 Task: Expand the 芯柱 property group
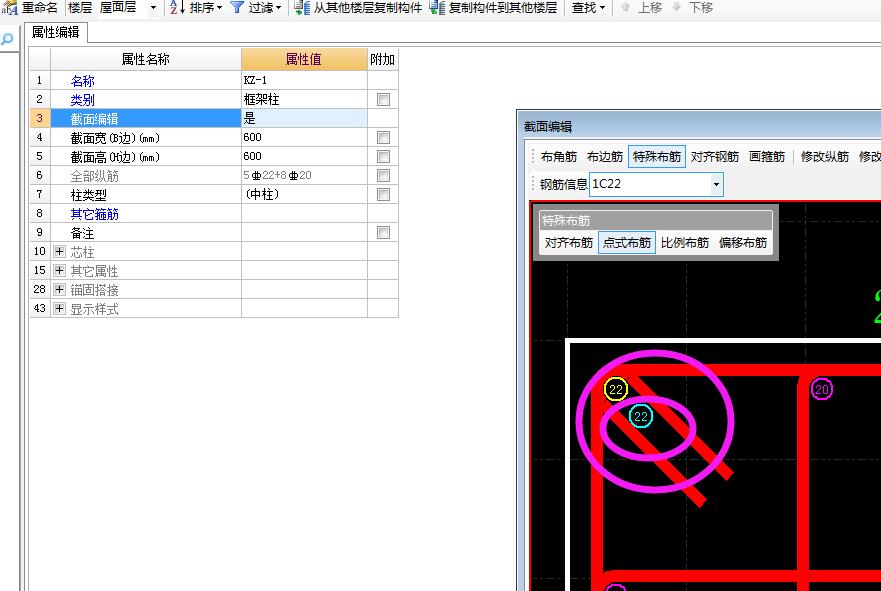(60, 251)
